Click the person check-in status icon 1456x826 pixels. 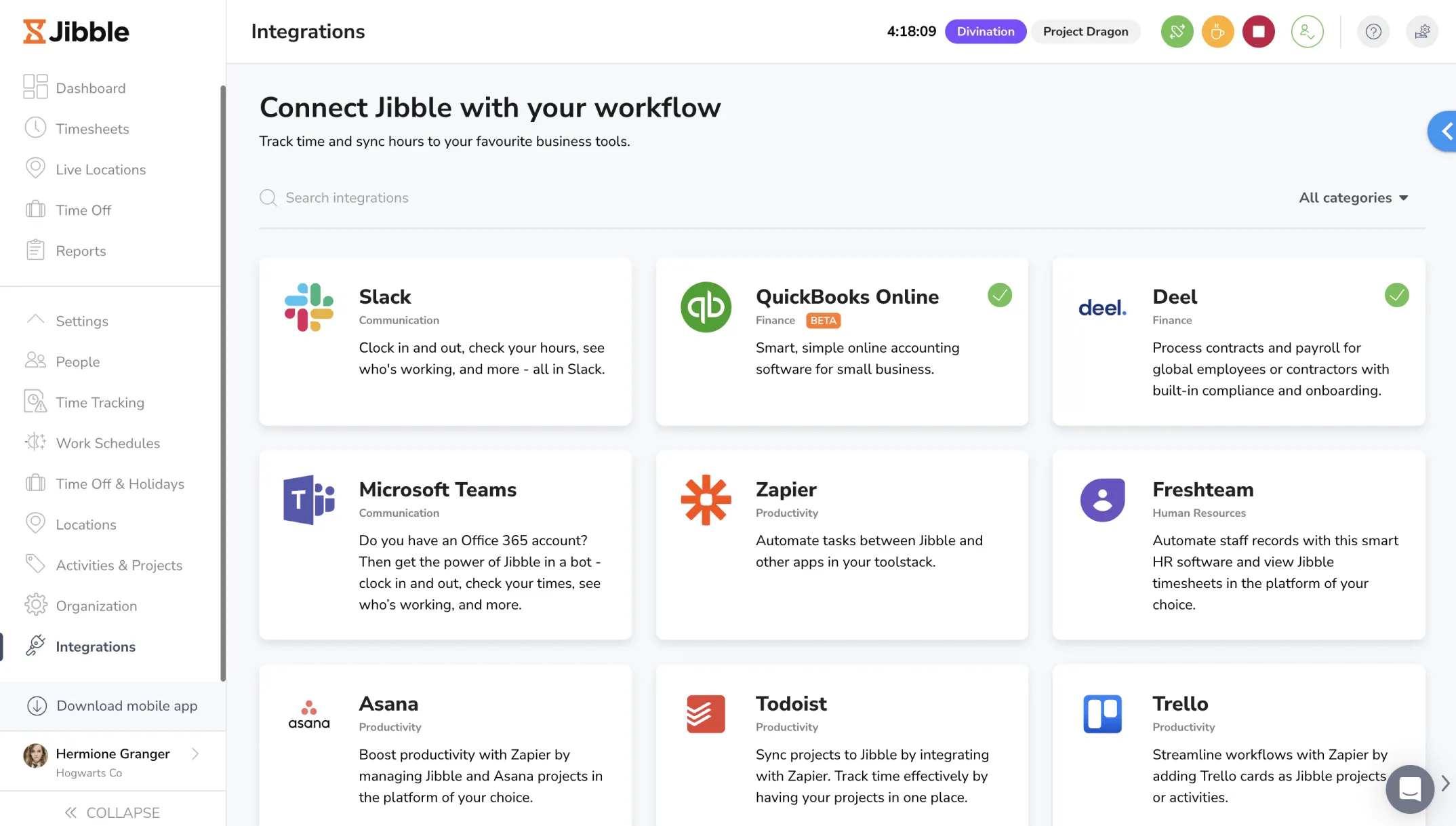click(x=1307, y=31)
